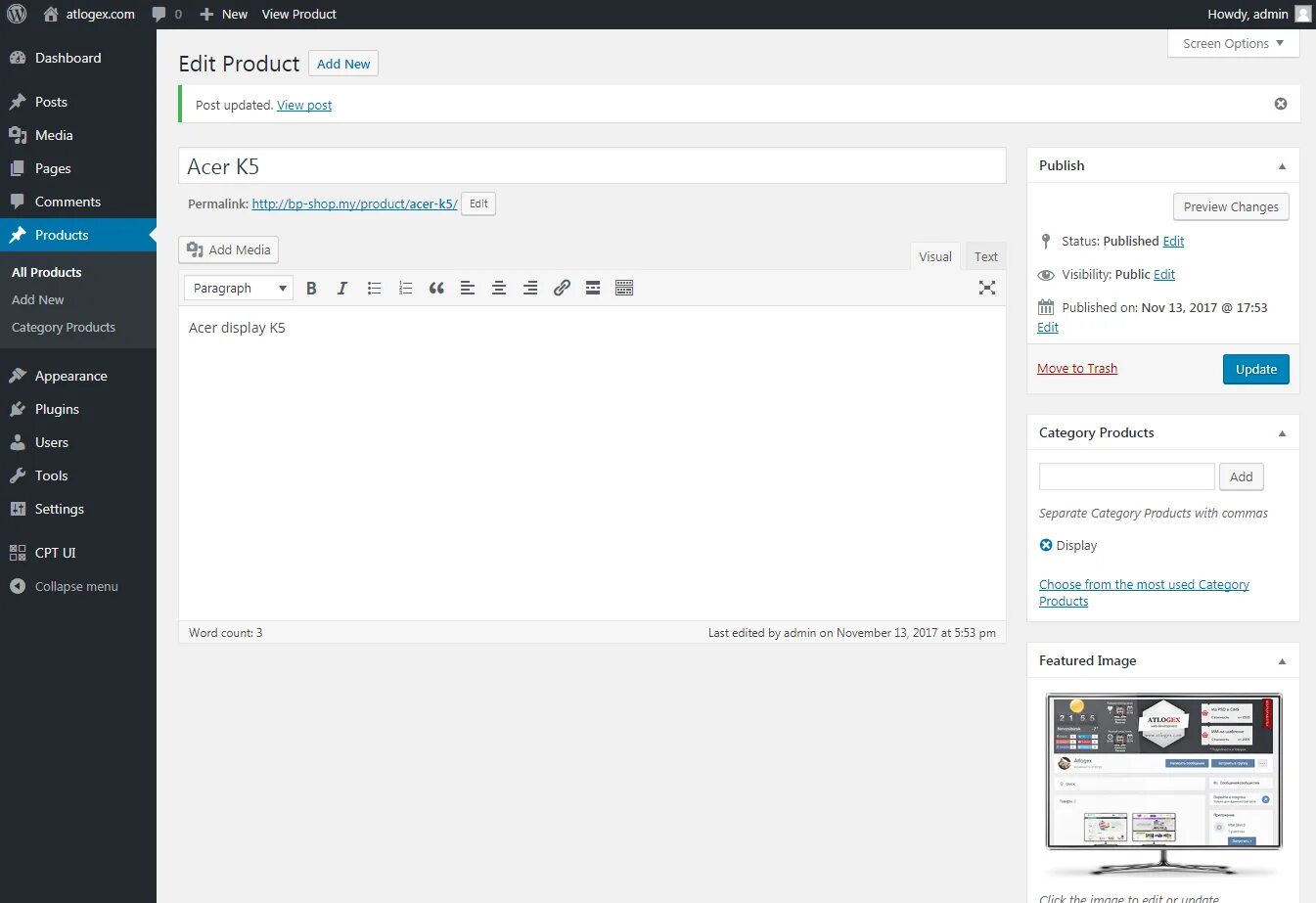Focus the product title field
Viewport: 1316px width, 903px height.
click(x=592, y=166)
